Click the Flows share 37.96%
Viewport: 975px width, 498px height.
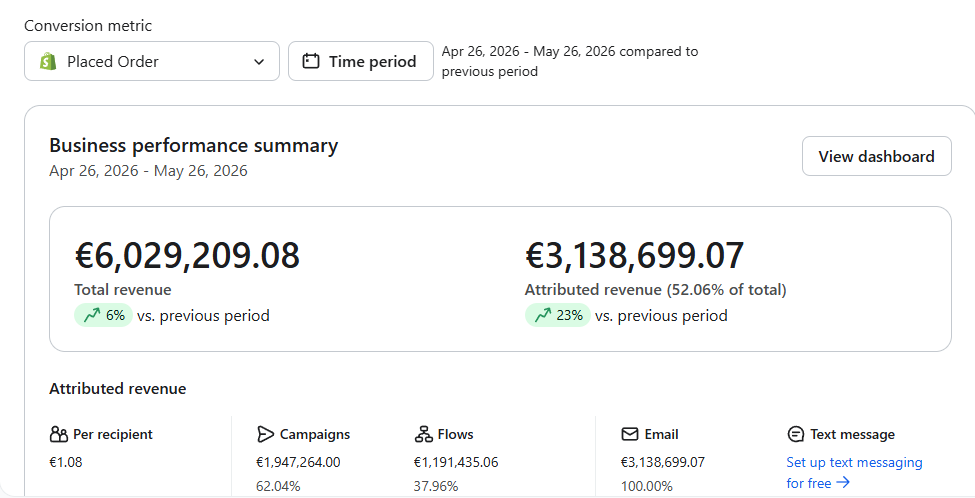coord(436,486)
